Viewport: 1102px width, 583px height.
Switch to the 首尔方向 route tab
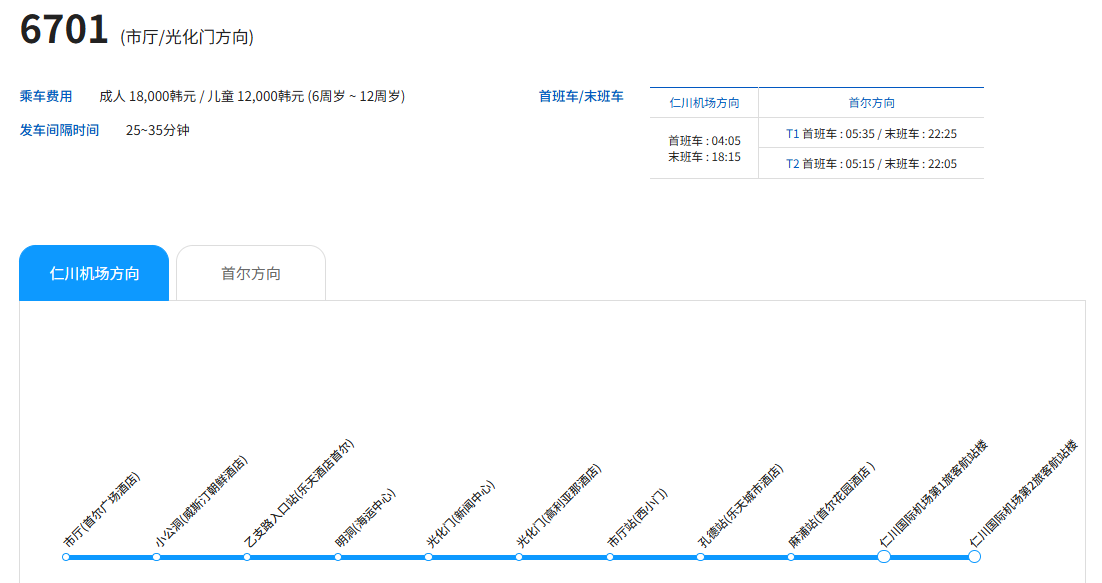click(x=251, y=273)
